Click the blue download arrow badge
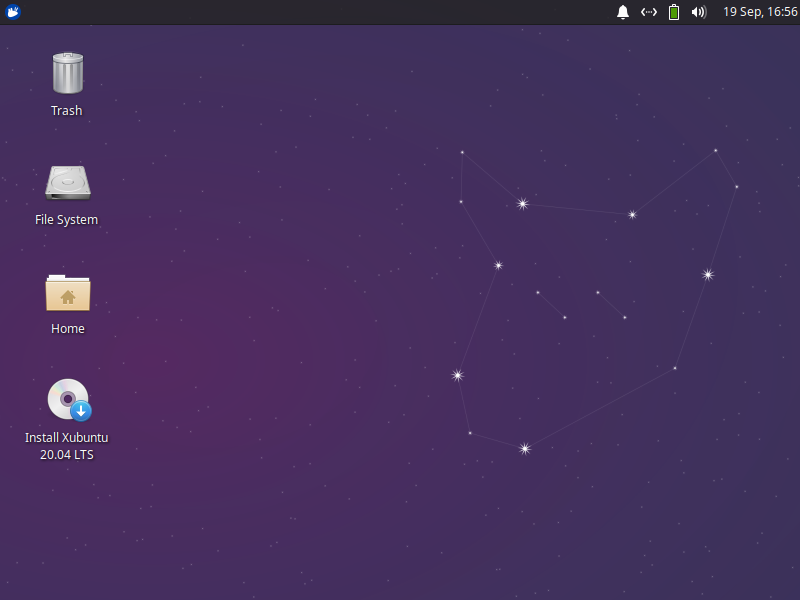The height and width of the screenshot is (600, 800). [x=82, y=410]
